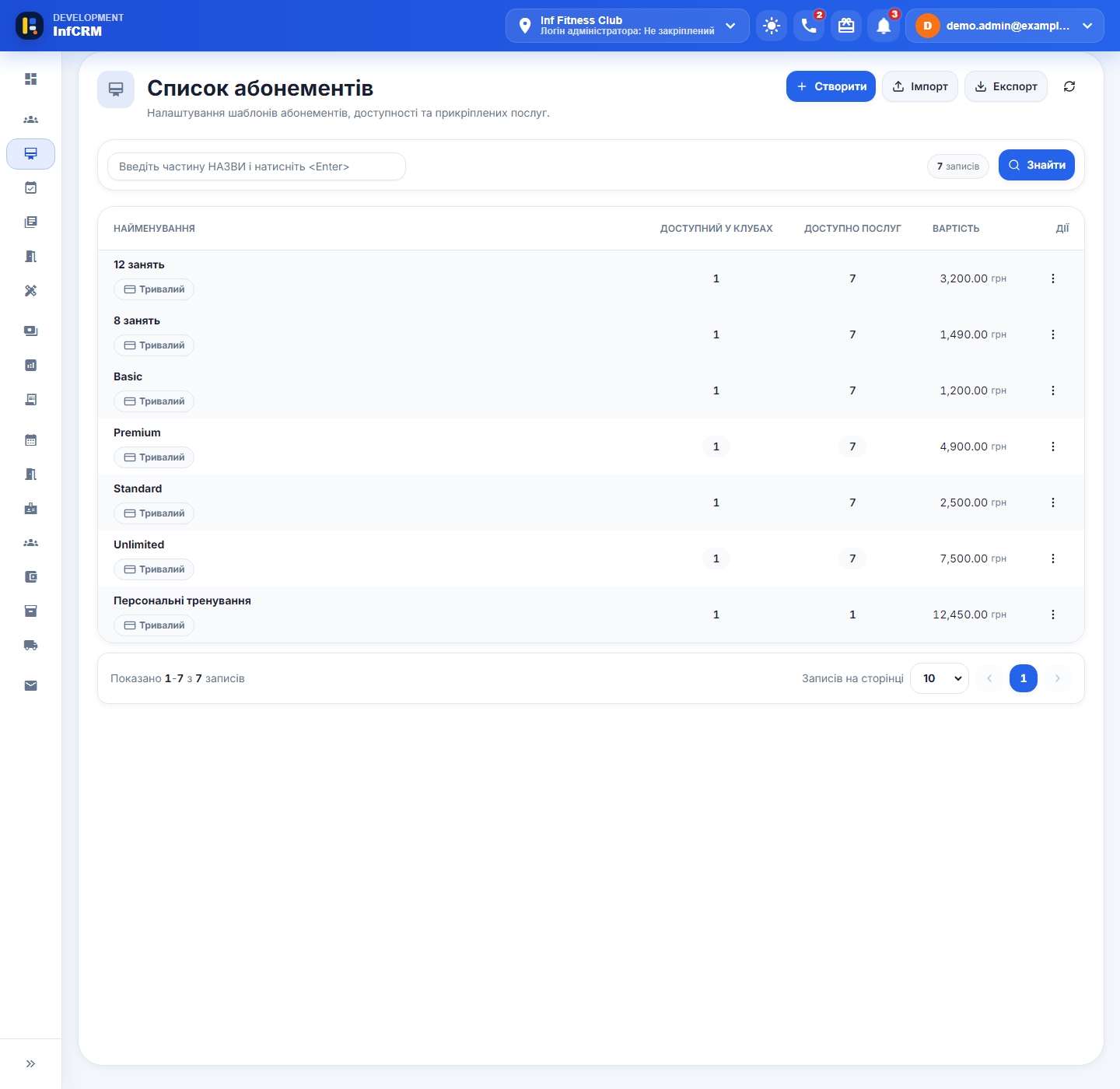
Task: Select the 12 занять subscription name
Action: coord(139,264)
